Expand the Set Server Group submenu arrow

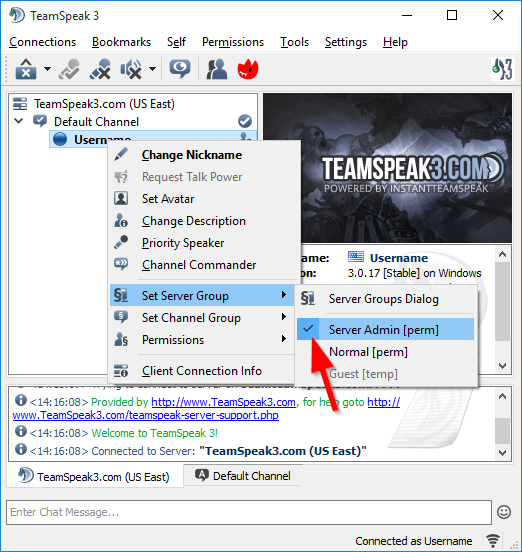click(x=284, y=295)
